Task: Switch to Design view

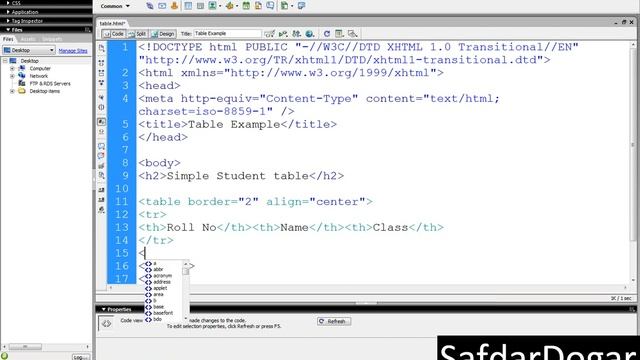Action: tap(162, 34)
